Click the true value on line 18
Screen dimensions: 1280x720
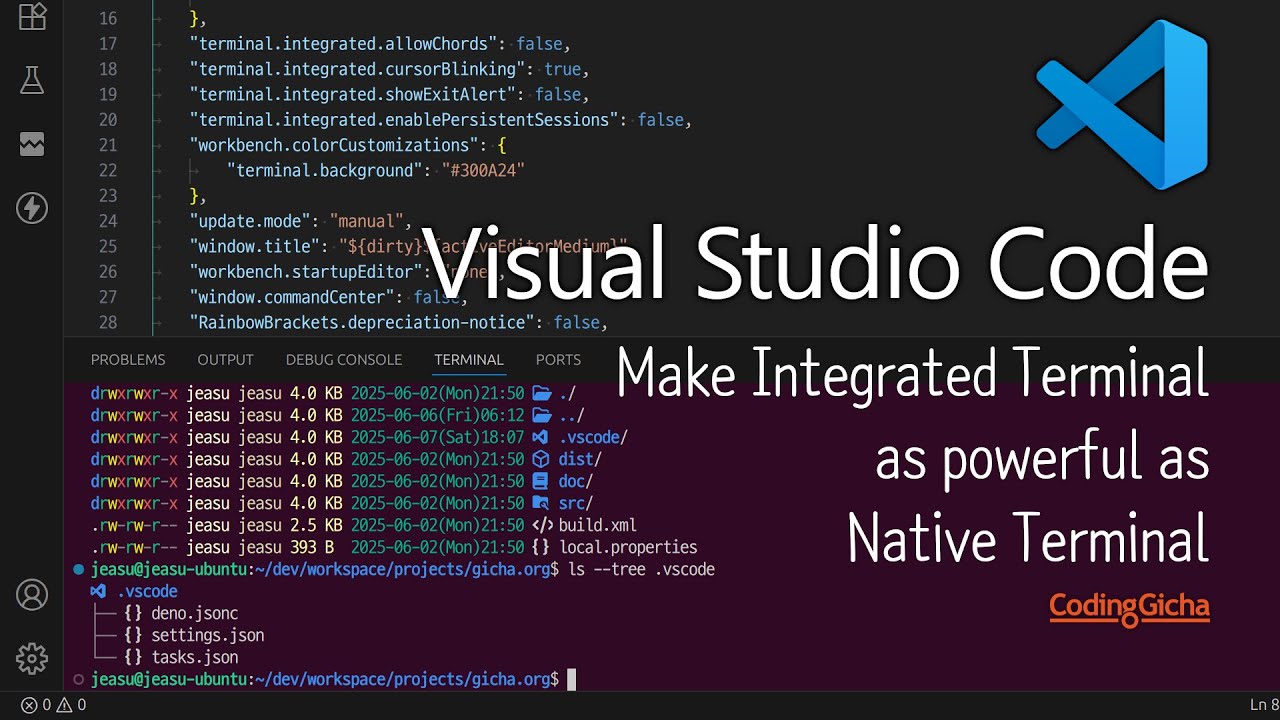click(563, 69)
